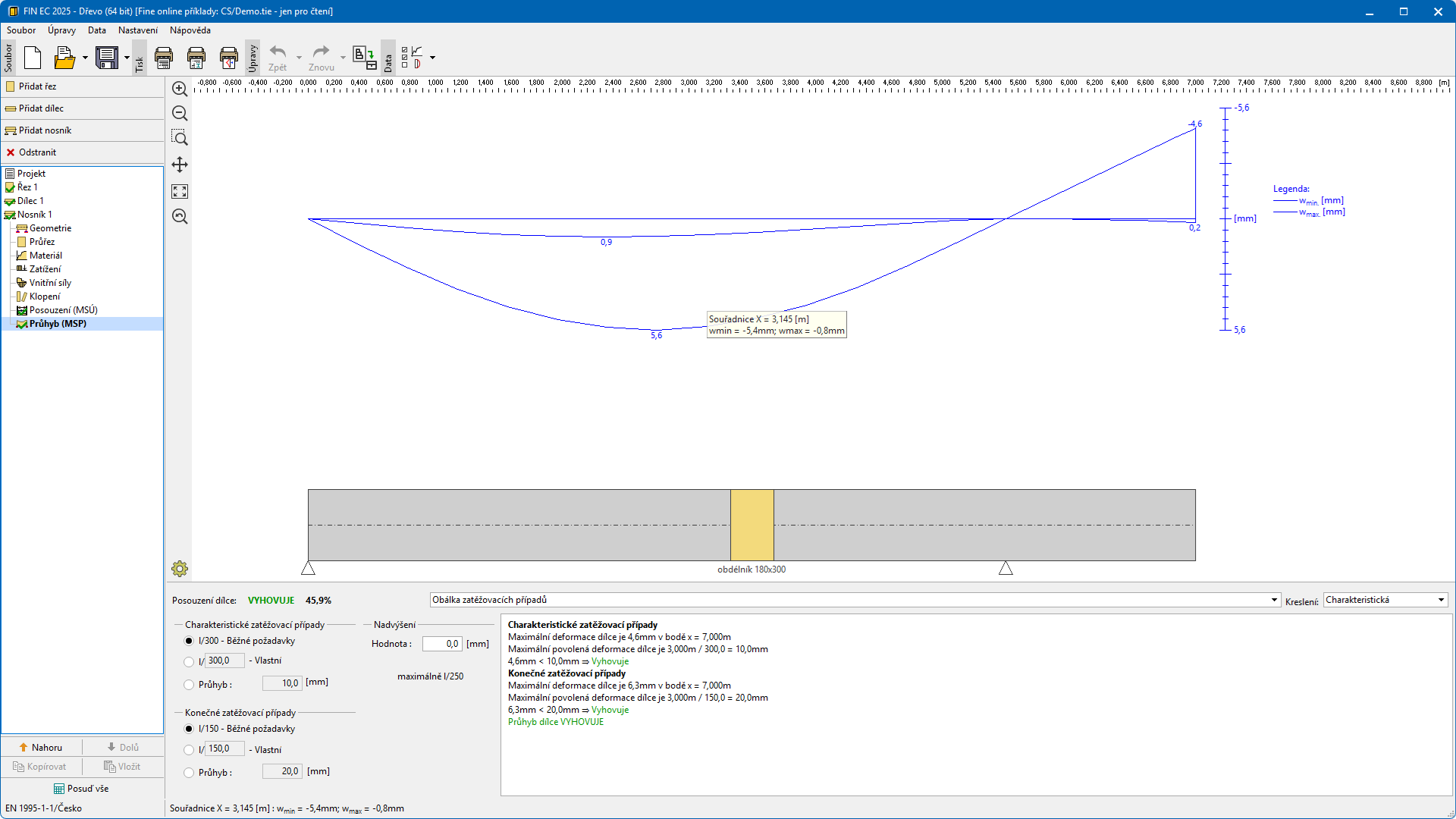The width and height of the screenshot is (1456, 819).
Task: Click the fit to view icon
Action: click(180, 191)
